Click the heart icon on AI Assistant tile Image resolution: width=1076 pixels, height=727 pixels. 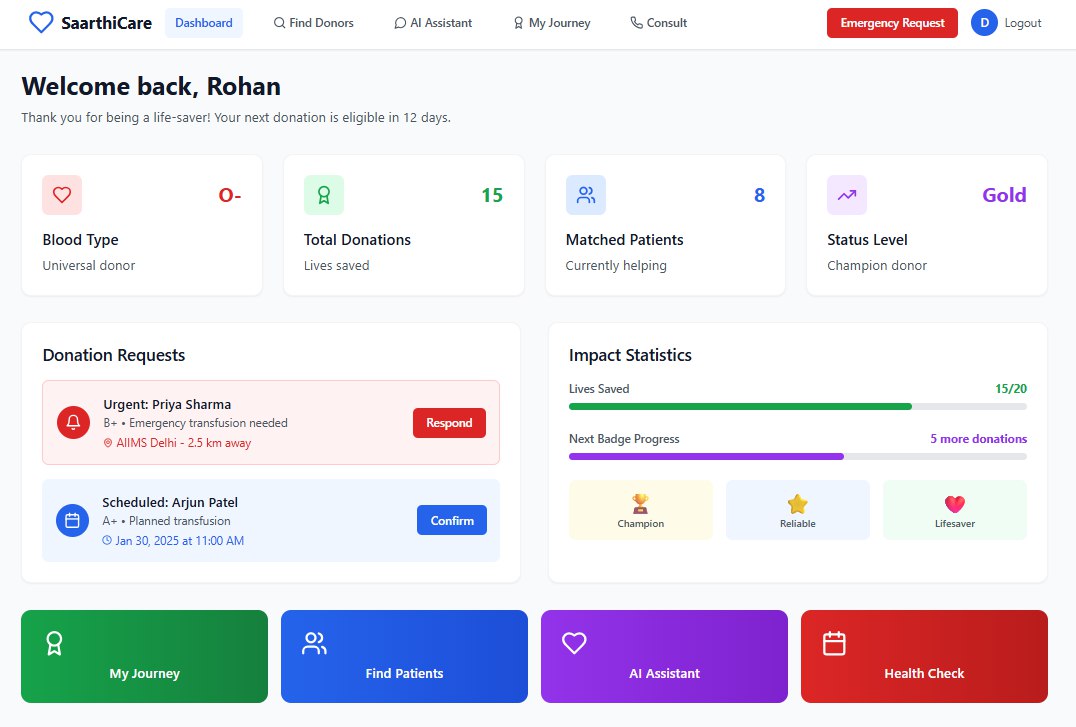click(574, 643)
